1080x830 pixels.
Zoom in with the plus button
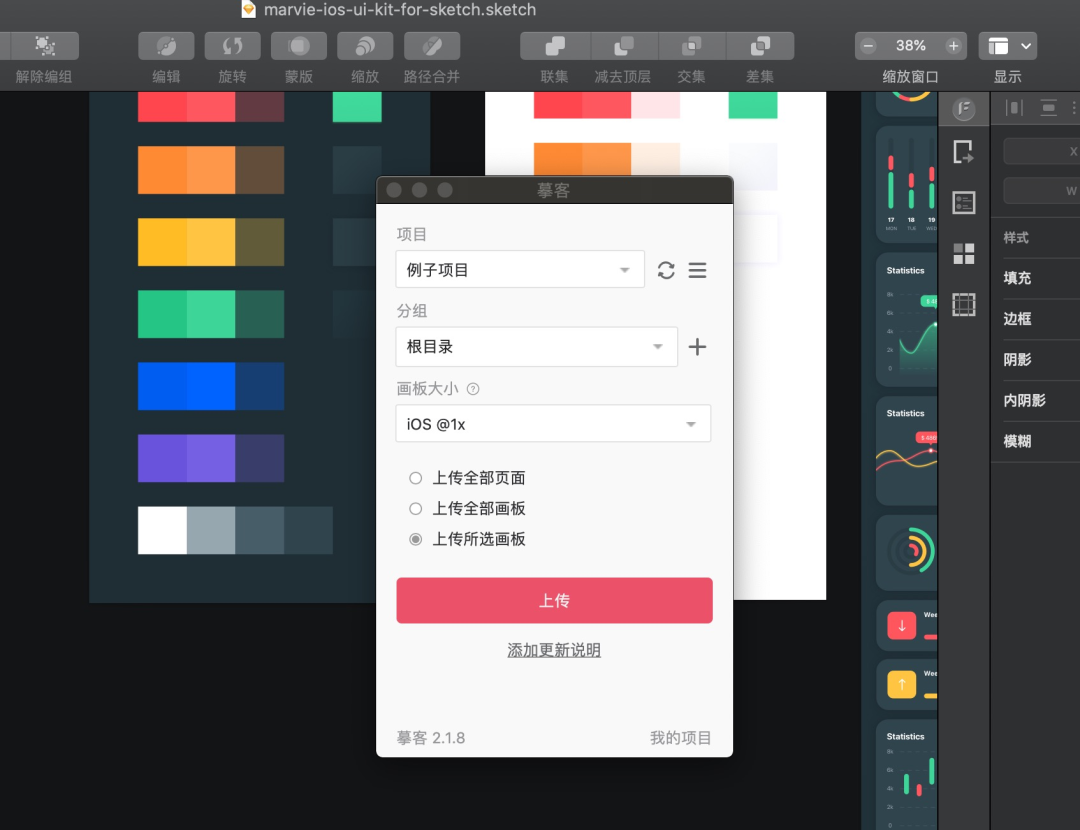[953, 46]
